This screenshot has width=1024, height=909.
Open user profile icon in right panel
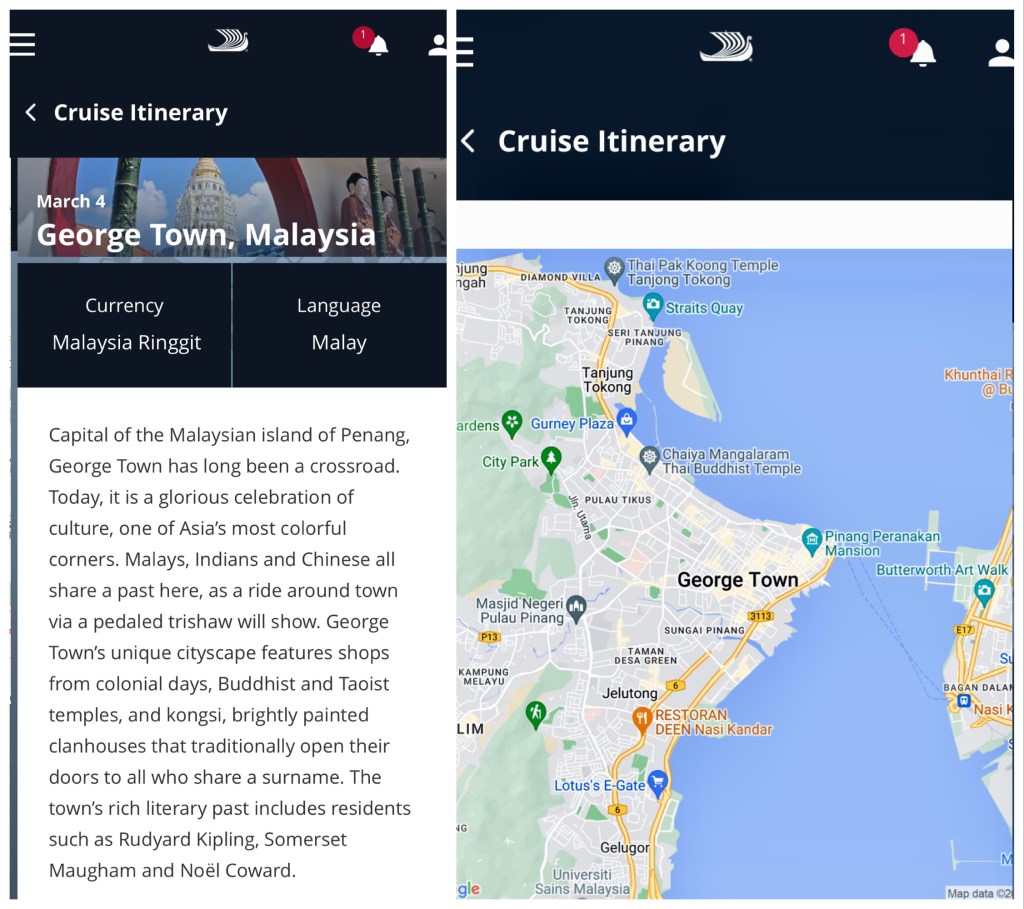point(1001,52)
